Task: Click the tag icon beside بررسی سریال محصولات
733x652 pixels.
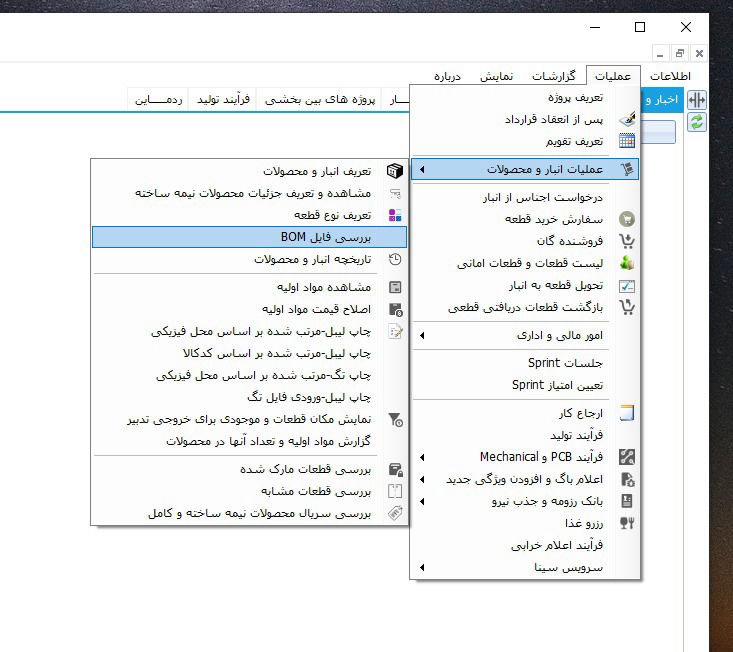Action: [x=395, y=513]
